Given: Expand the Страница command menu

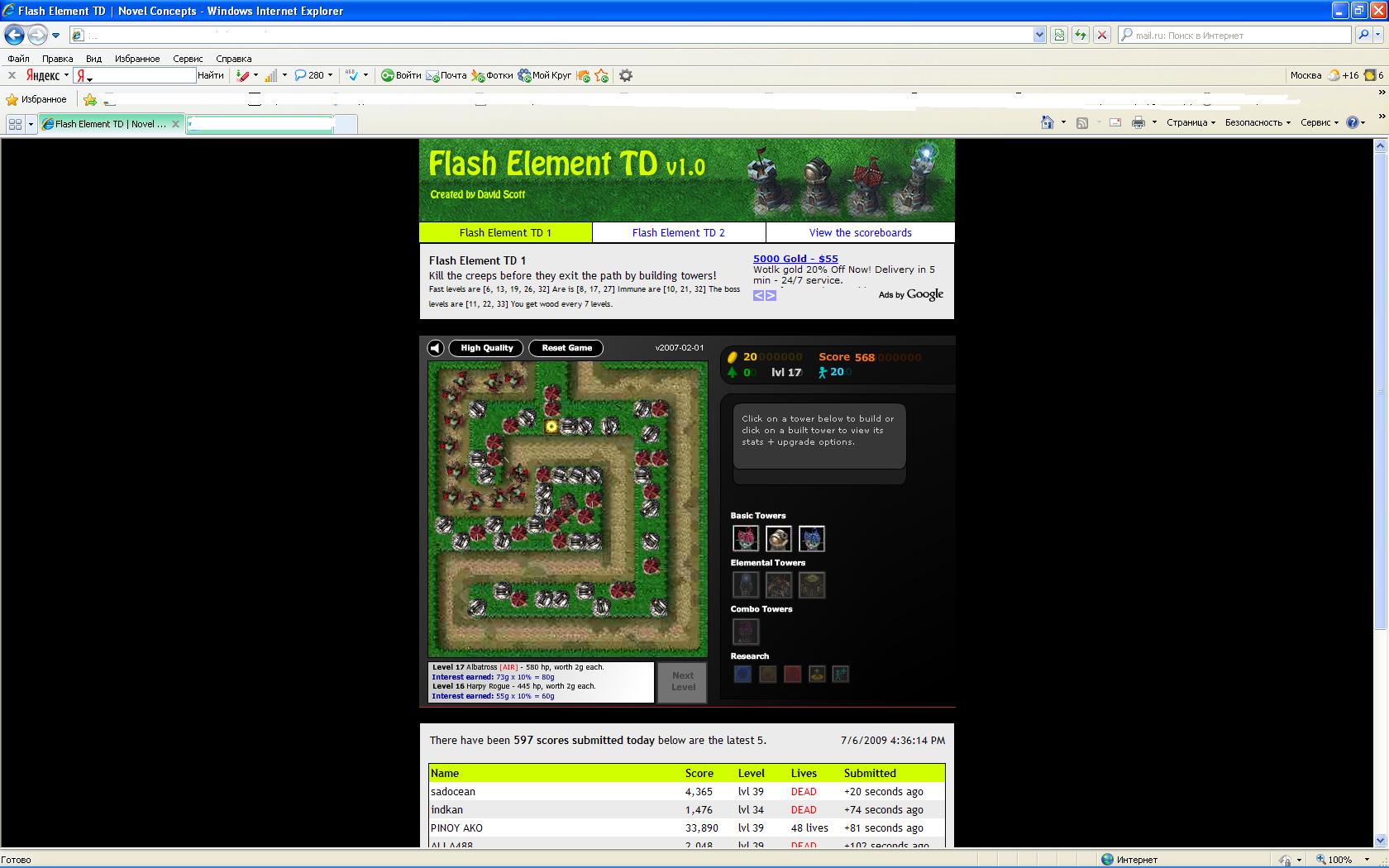Looking at the screenshot, I should pyautogui.click(x=1191, y=122).
